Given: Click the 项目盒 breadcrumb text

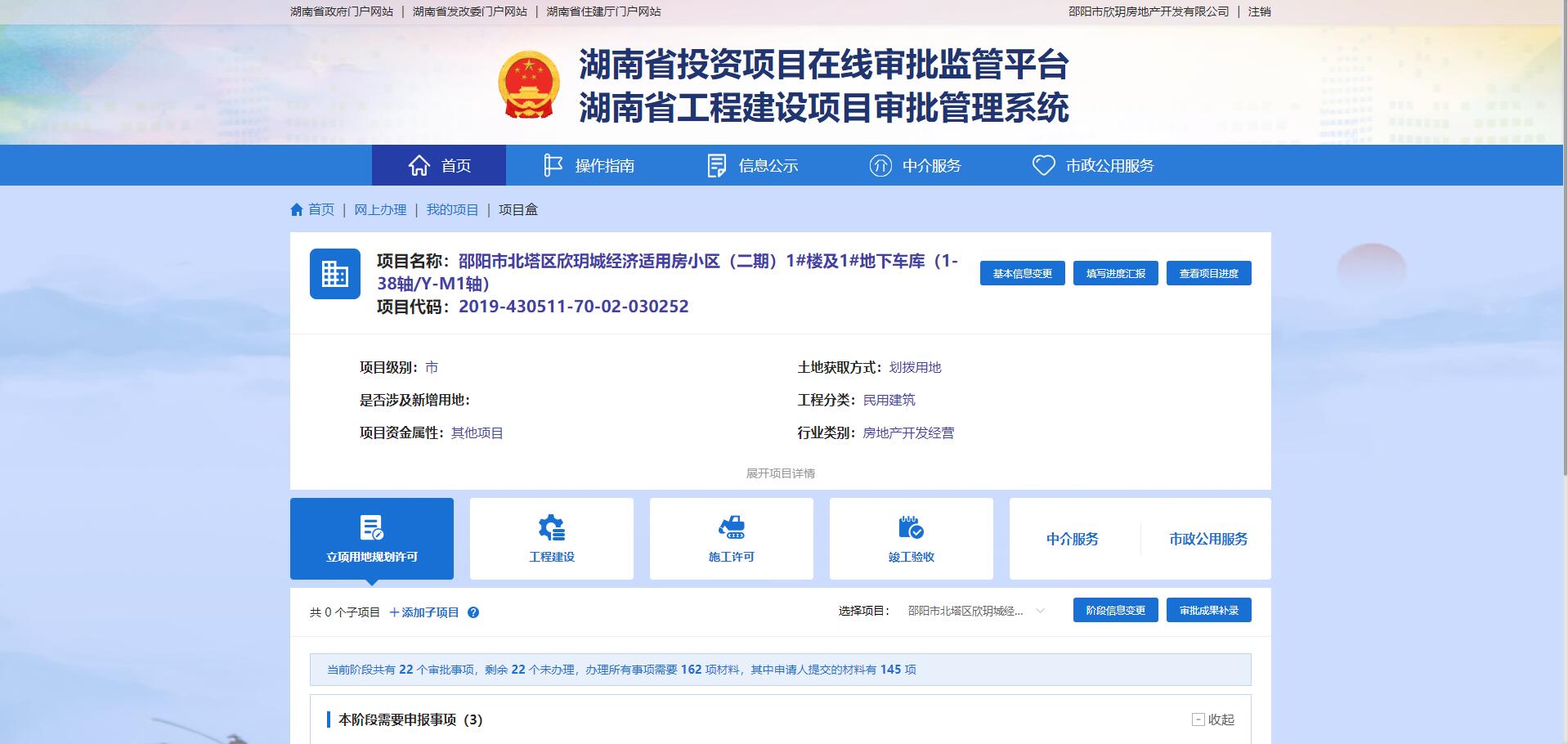Looking at the screenshot, I should 518,210.
